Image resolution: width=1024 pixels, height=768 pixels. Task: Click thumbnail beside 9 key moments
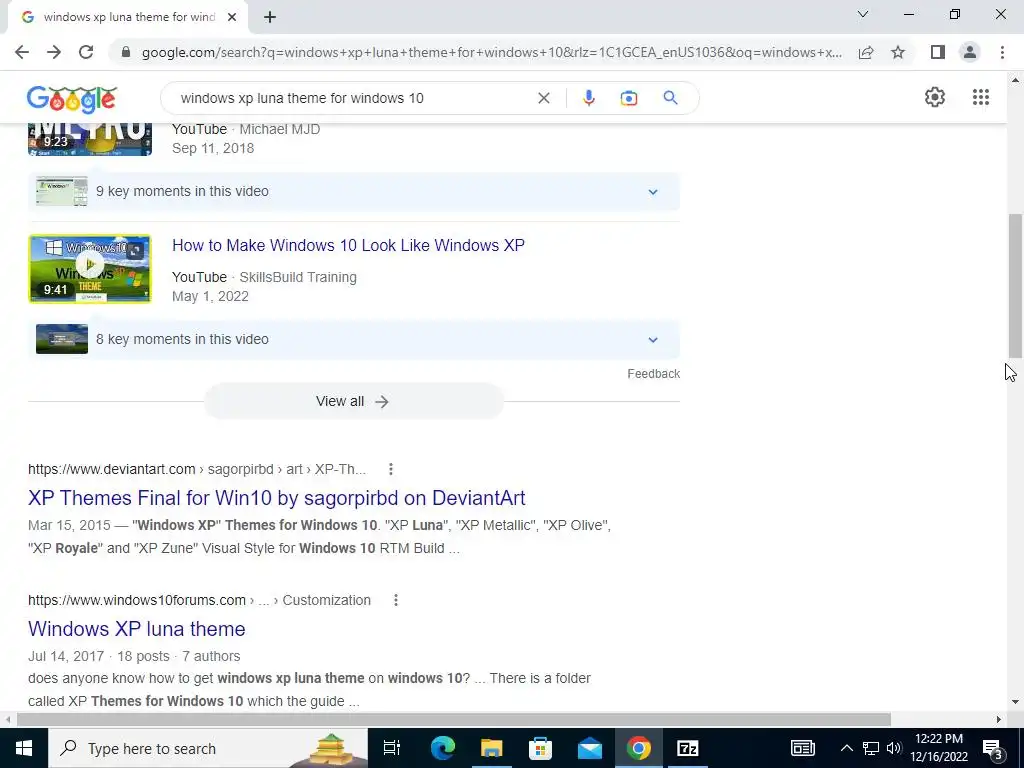pyautogui.click(x=61, y=191)
